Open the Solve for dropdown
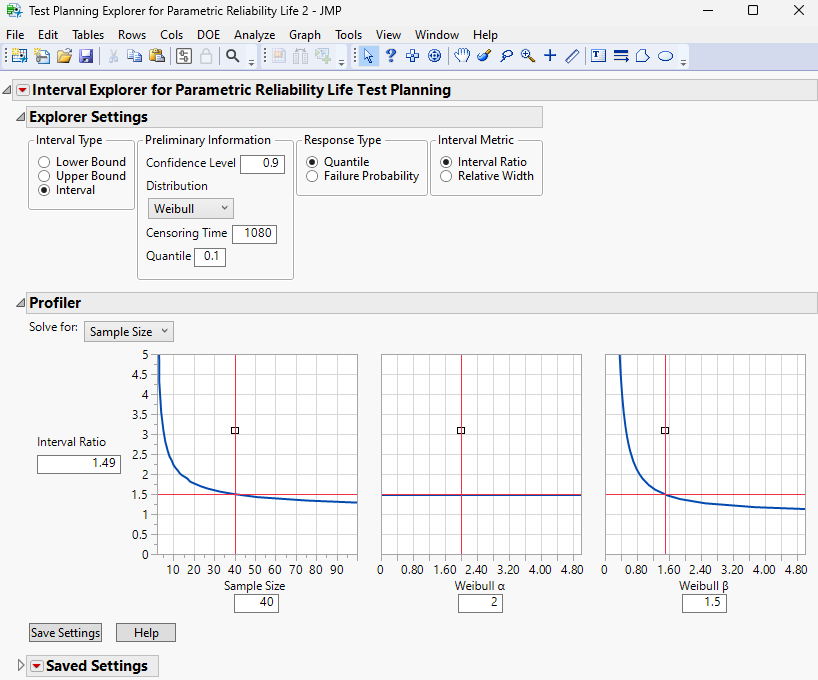This screenshot has height=680, width=818. point(128,331)
